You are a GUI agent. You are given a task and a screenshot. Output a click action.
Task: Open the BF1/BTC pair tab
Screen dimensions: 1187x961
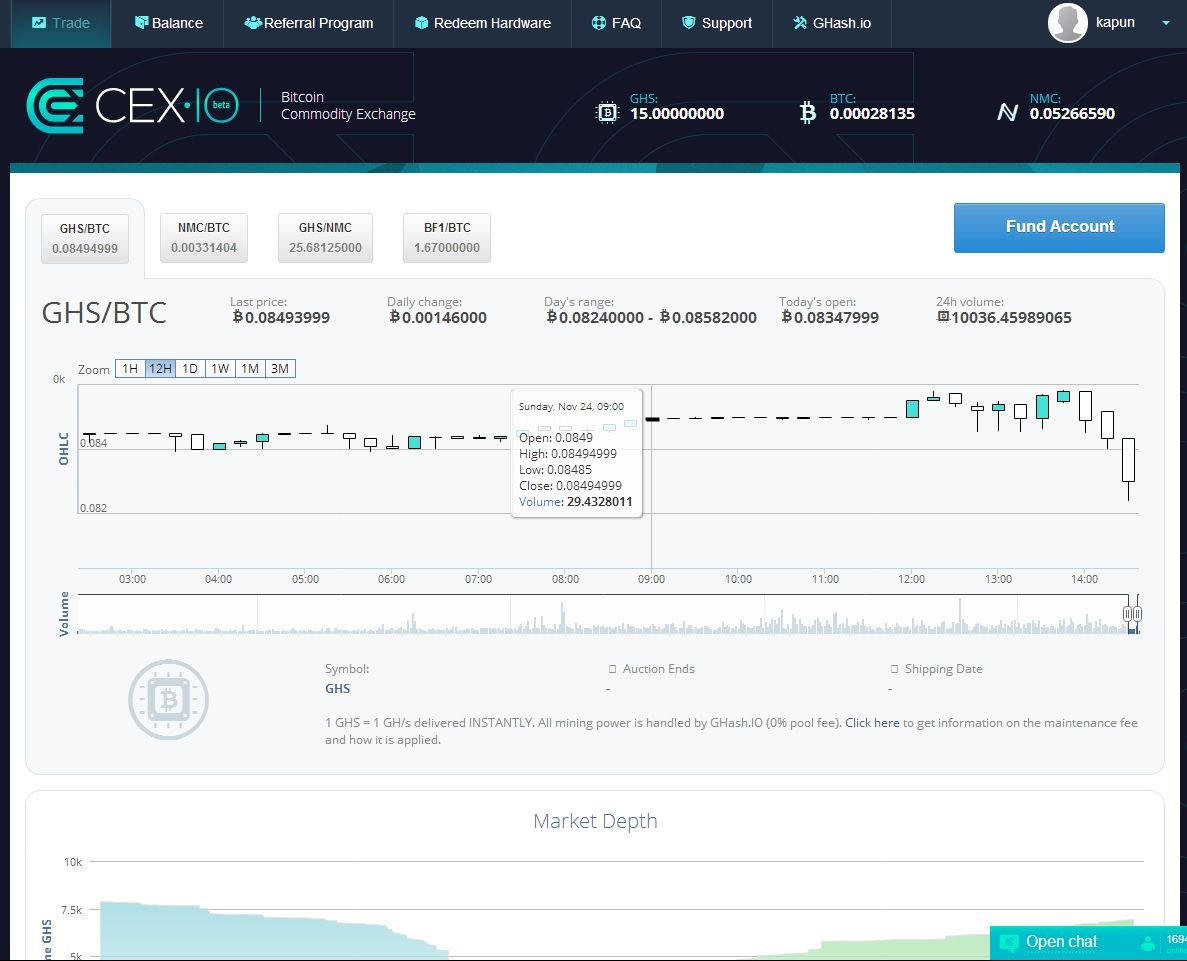tap(446, 237)
